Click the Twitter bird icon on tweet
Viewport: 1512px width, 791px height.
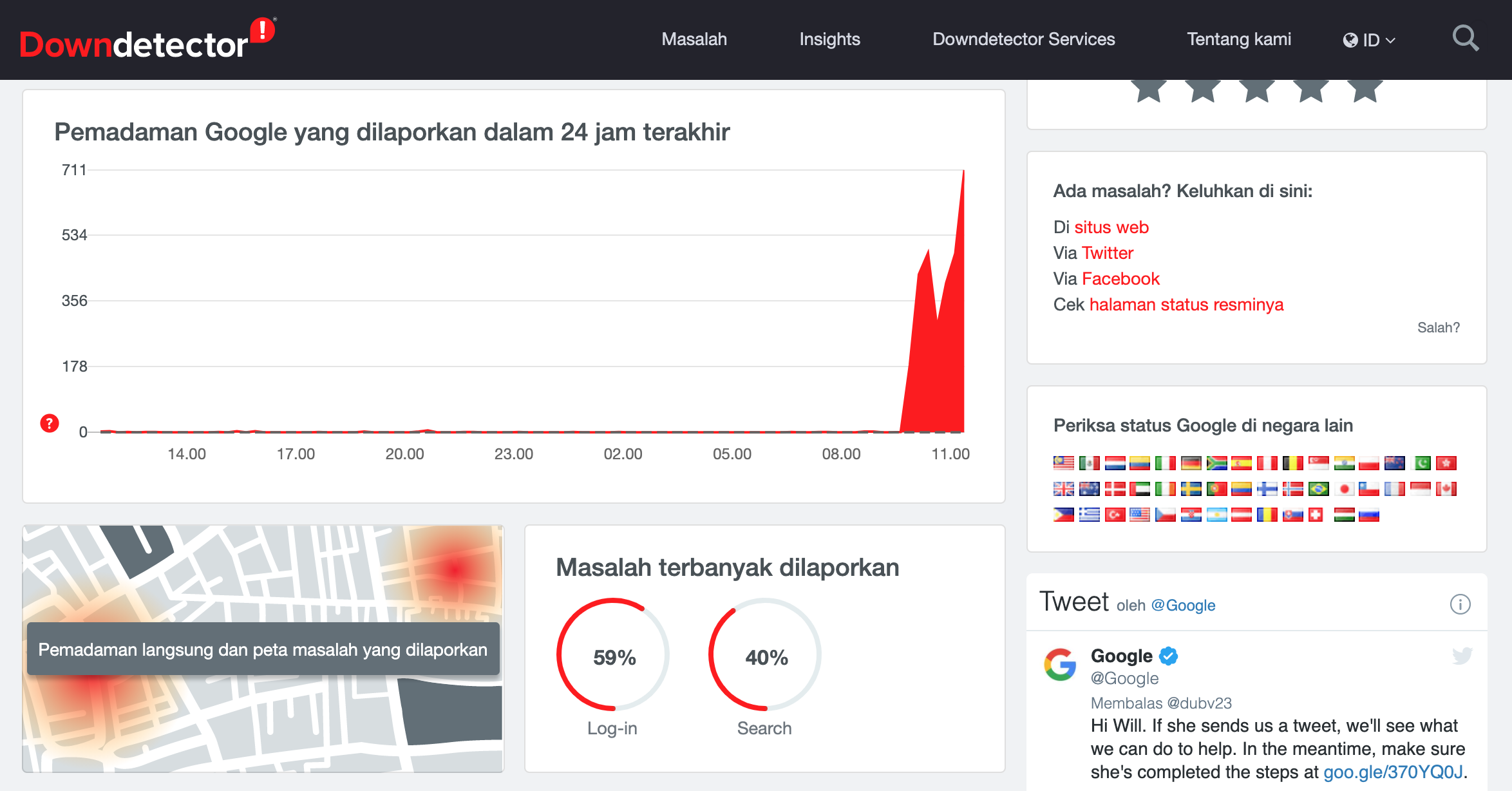1462,656
